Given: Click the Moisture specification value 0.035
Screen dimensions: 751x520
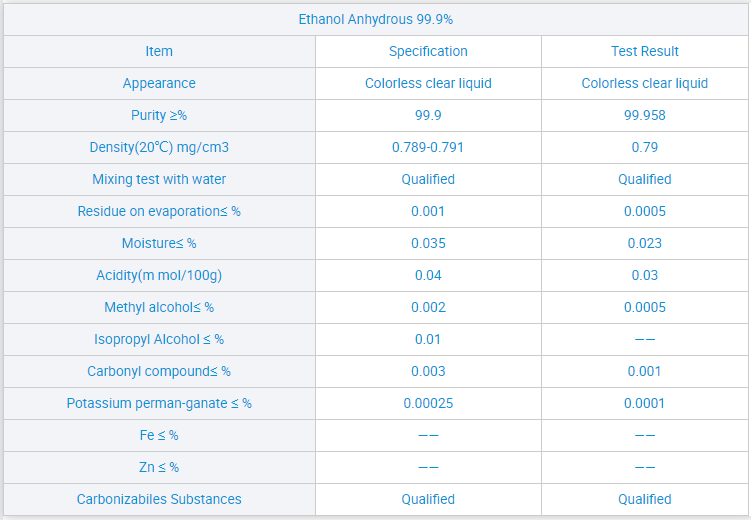Looking at the screenshot, I should [428, 243].
